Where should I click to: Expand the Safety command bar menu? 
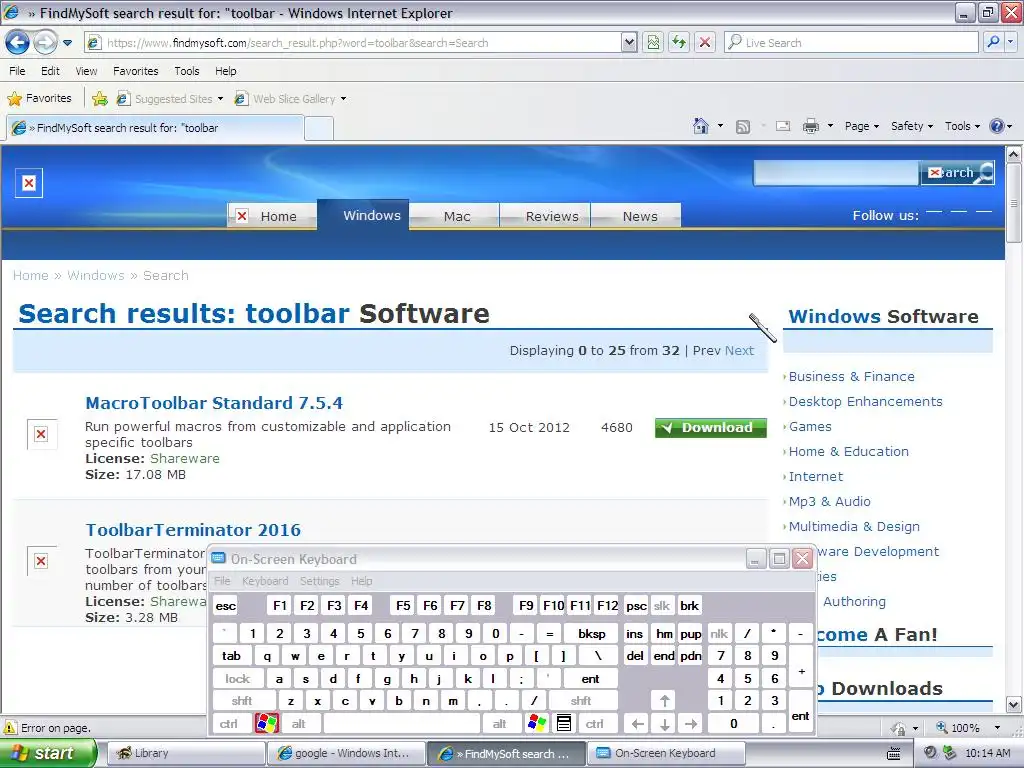point(912,126)
